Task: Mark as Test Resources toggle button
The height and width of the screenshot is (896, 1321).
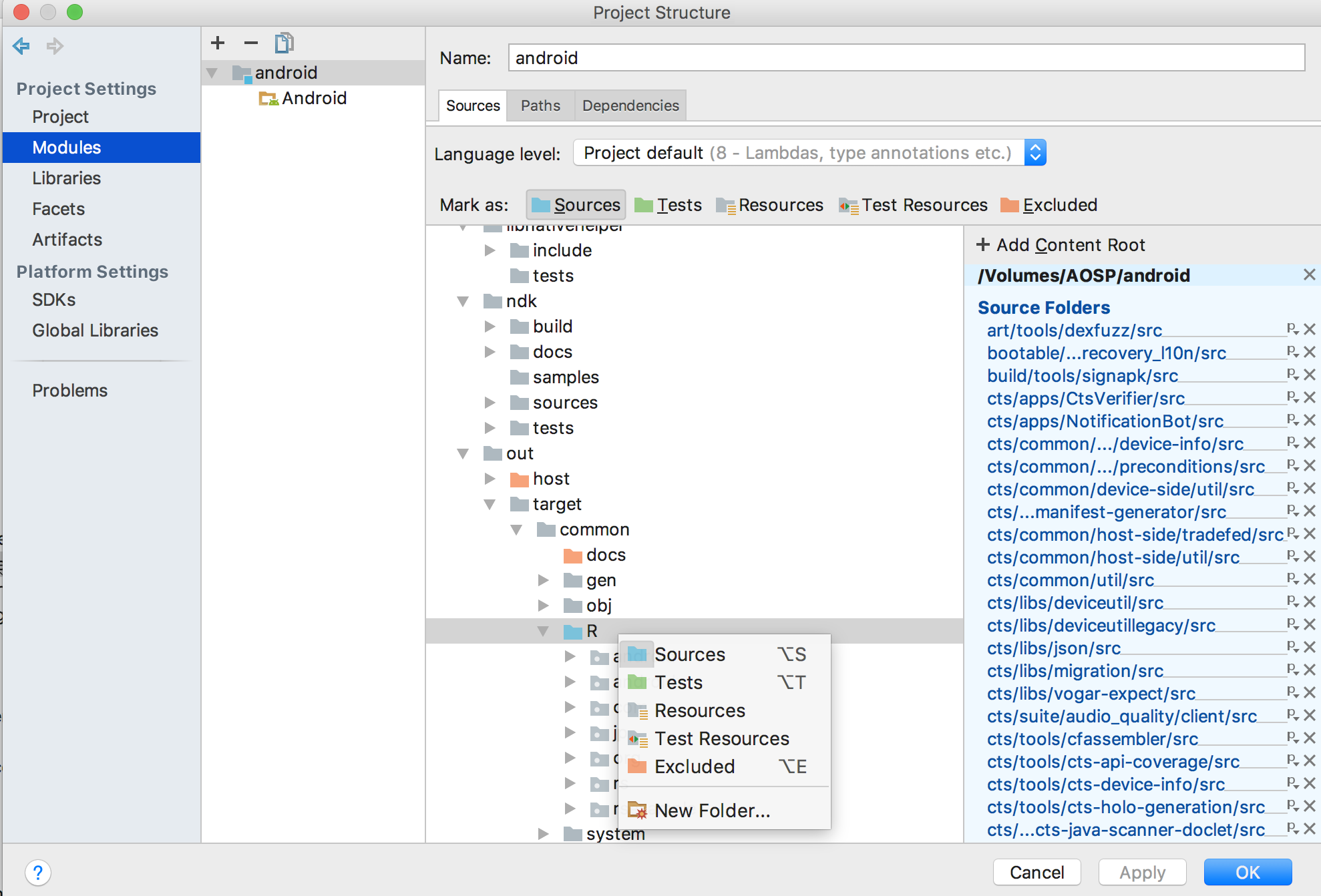Action: (x=913, y=205)
